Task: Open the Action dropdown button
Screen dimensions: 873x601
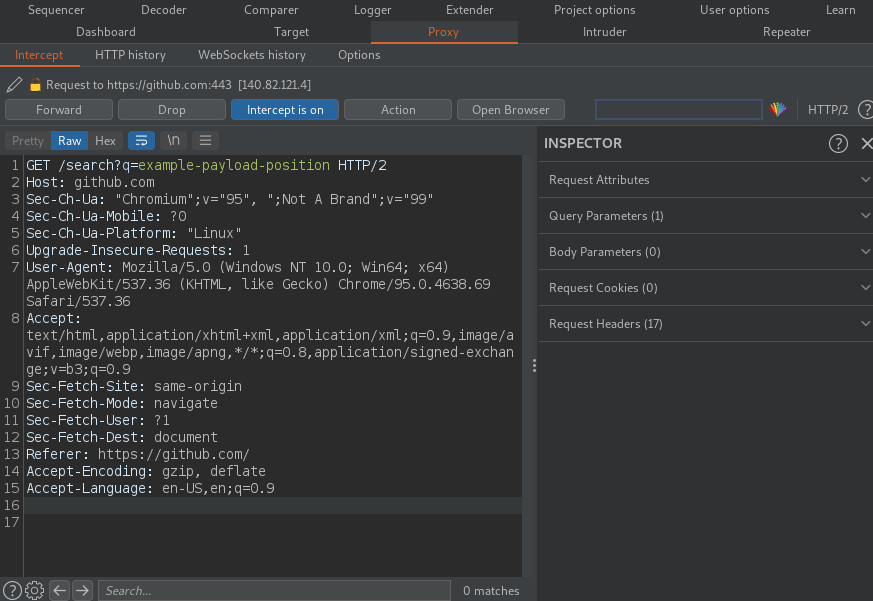Action: click(398, 110)
